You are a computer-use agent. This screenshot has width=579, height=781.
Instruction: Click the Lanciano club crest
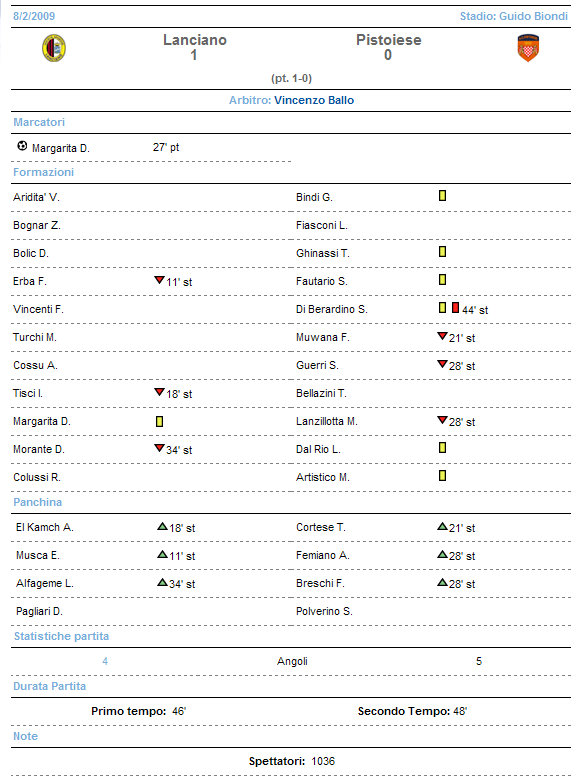(x=54, y=48)
